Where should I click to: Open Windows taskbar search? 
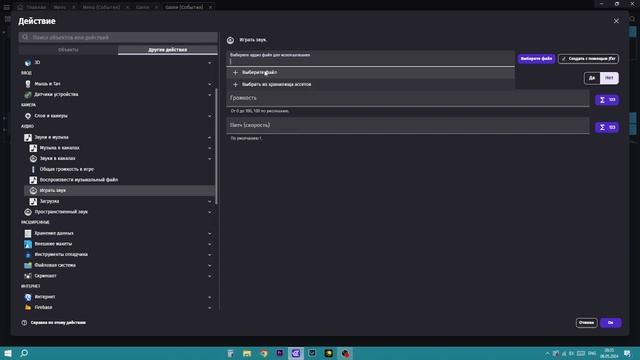click(x=24, y=353)
